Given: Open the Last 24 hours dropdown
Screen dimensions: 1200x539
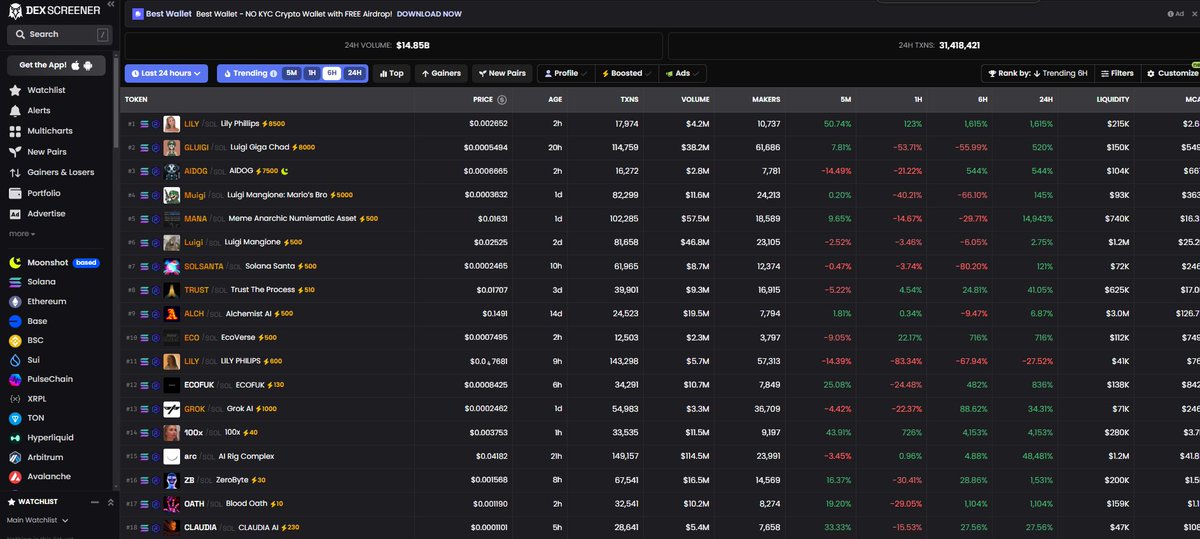Looking at the screenshot, I should (166, 73).
